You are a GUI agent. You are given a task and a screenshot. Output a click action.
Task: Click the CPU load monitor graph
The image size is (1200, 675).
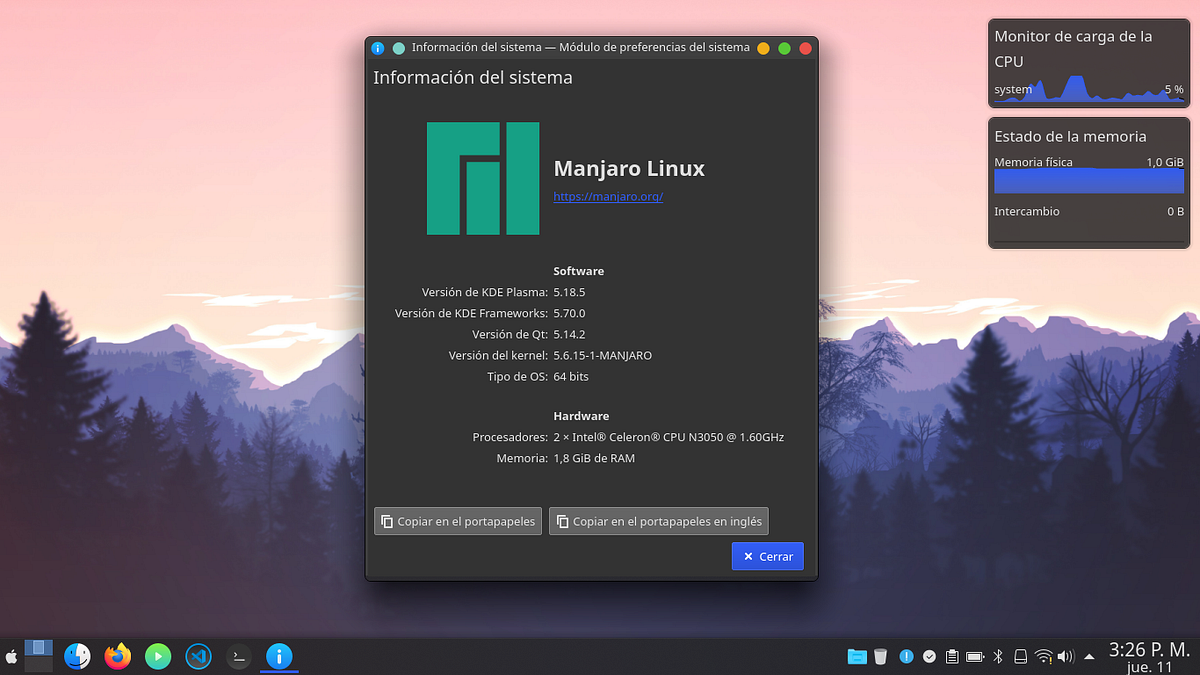tap(1089, 88)
